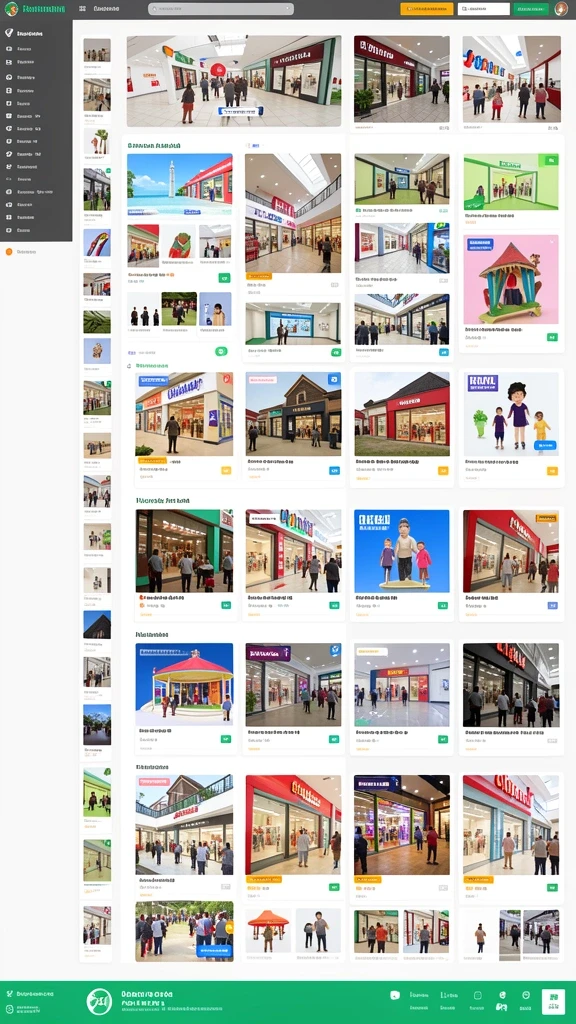Click blue button on cartoon kids card image
This screenshot has height=1024, width=576.
[545, 445]
